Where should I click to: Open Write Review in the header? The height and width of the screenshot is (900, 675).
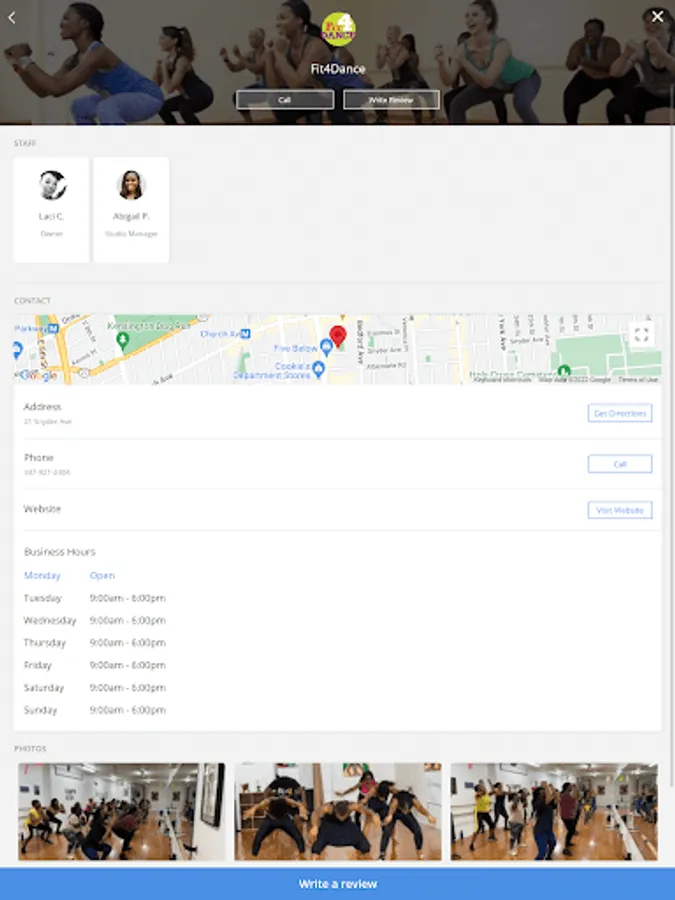click(x=391, y=99)
